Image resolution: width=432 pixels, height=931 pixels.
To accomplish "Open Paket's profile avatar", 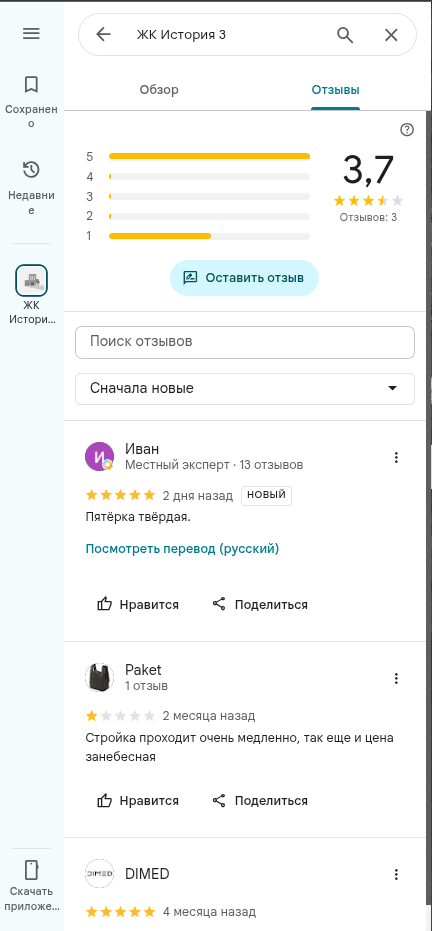I will pyautogui.click(x=100, y=677).
